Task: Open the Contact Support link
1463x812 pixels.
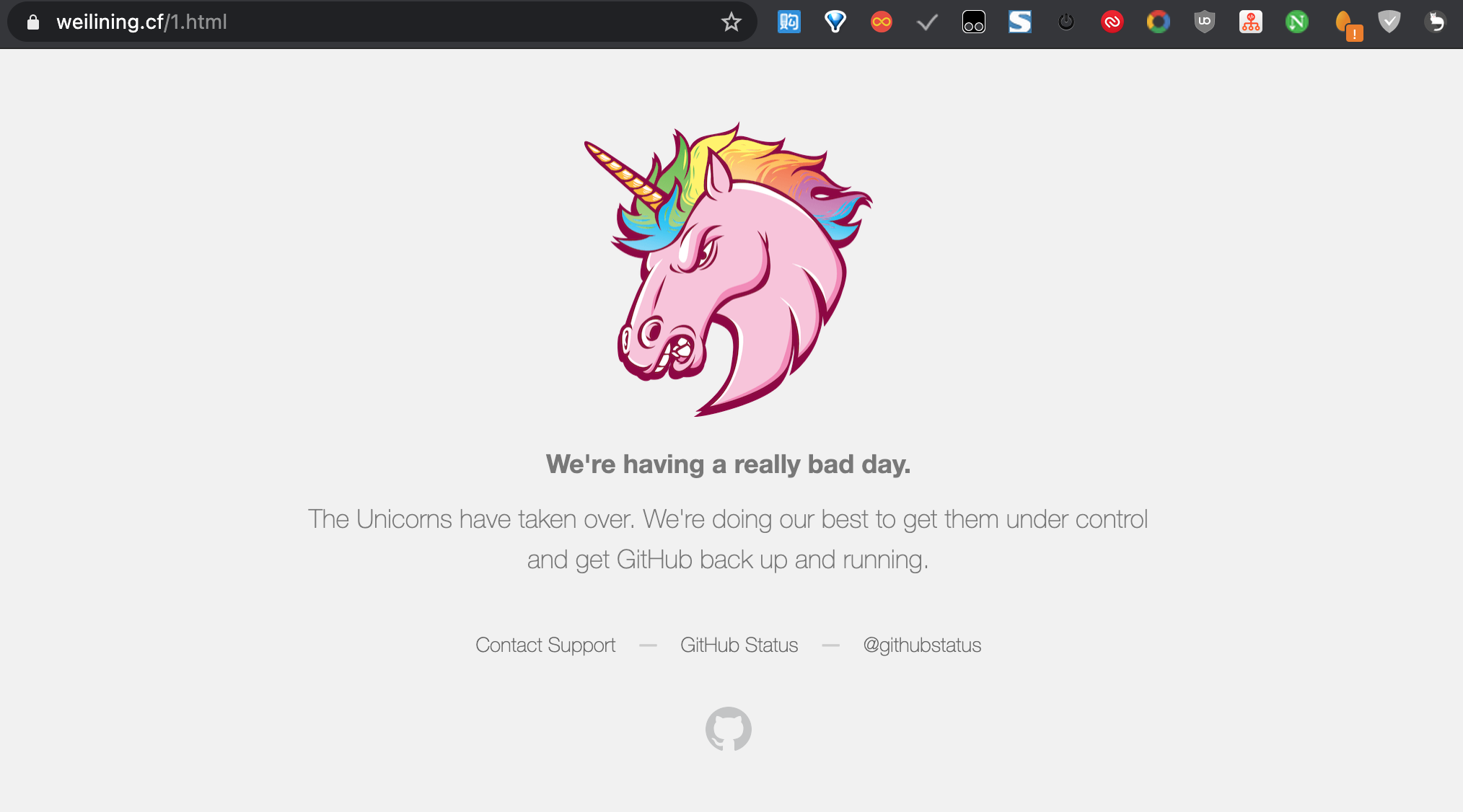Action: tap(545, 645)
